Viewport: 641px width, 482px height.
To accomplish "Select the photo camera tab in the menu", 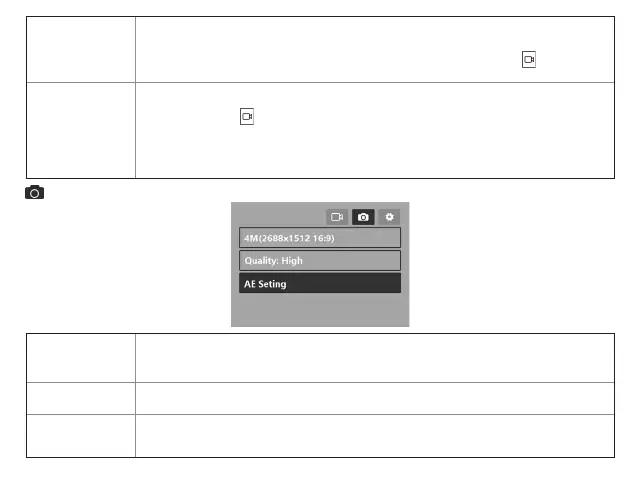I will click(363, 216).
